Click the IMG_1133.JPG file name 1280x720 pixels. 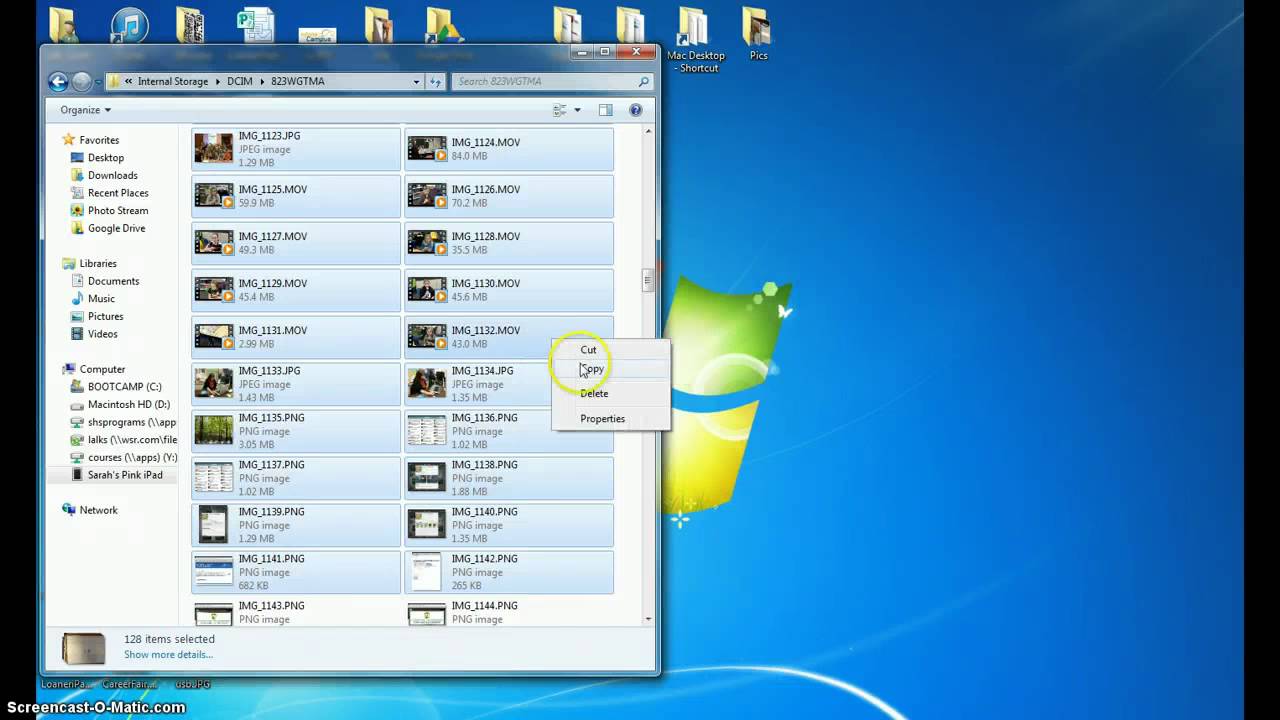coord(269,371)
